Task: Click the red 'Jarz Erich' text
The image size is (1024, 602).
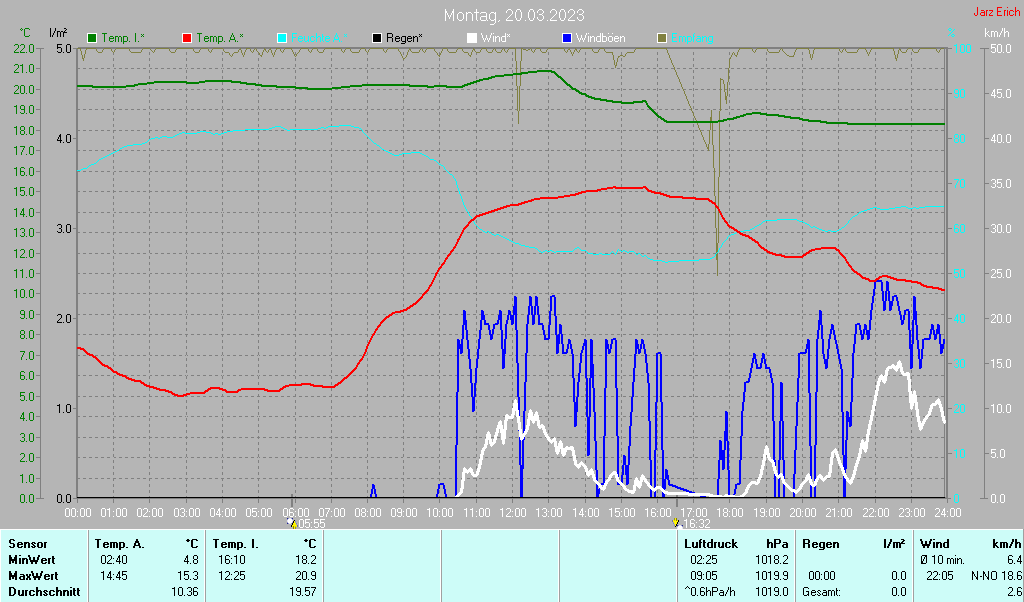Action: click(x=997, y=12)
